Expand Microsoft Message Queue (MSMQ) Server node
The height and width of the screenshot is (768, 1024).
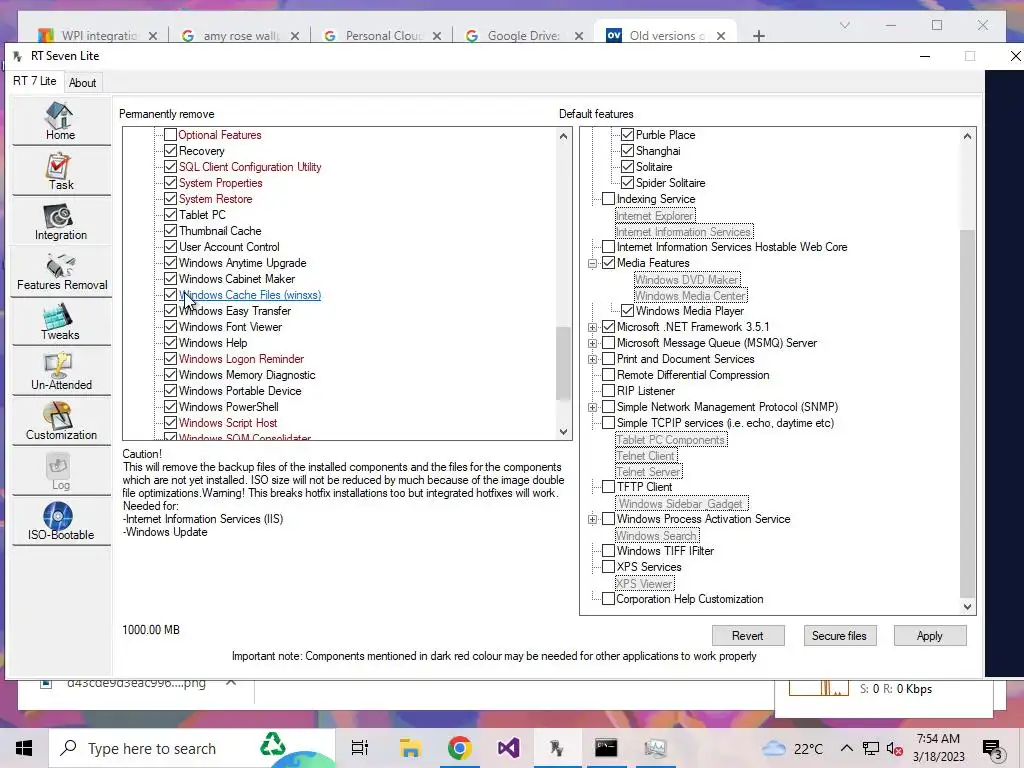(592, 343)
